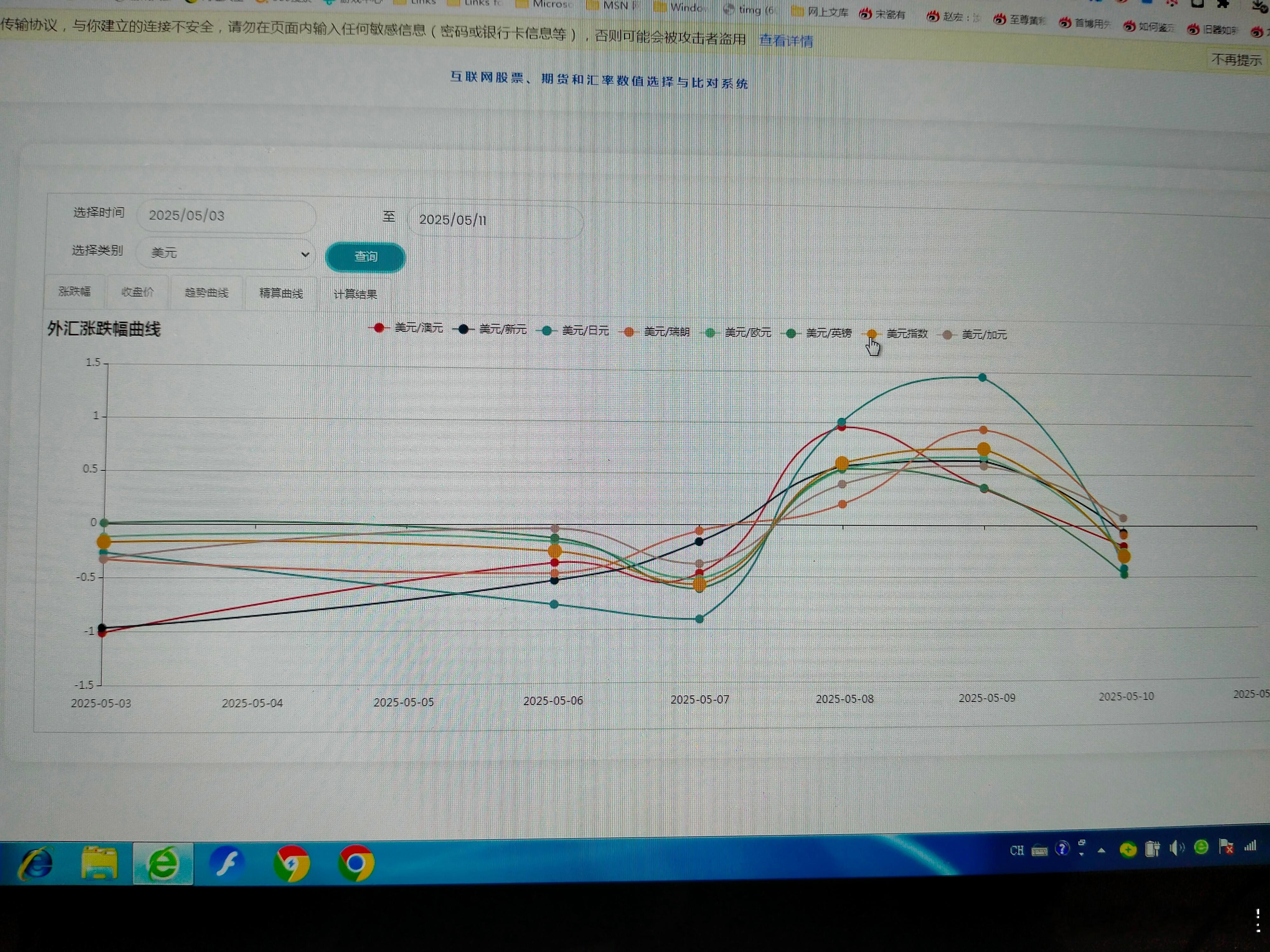The image size is (1270, 952).
Task: Click the volume speaker tray icon
Action: point(1176,848)
